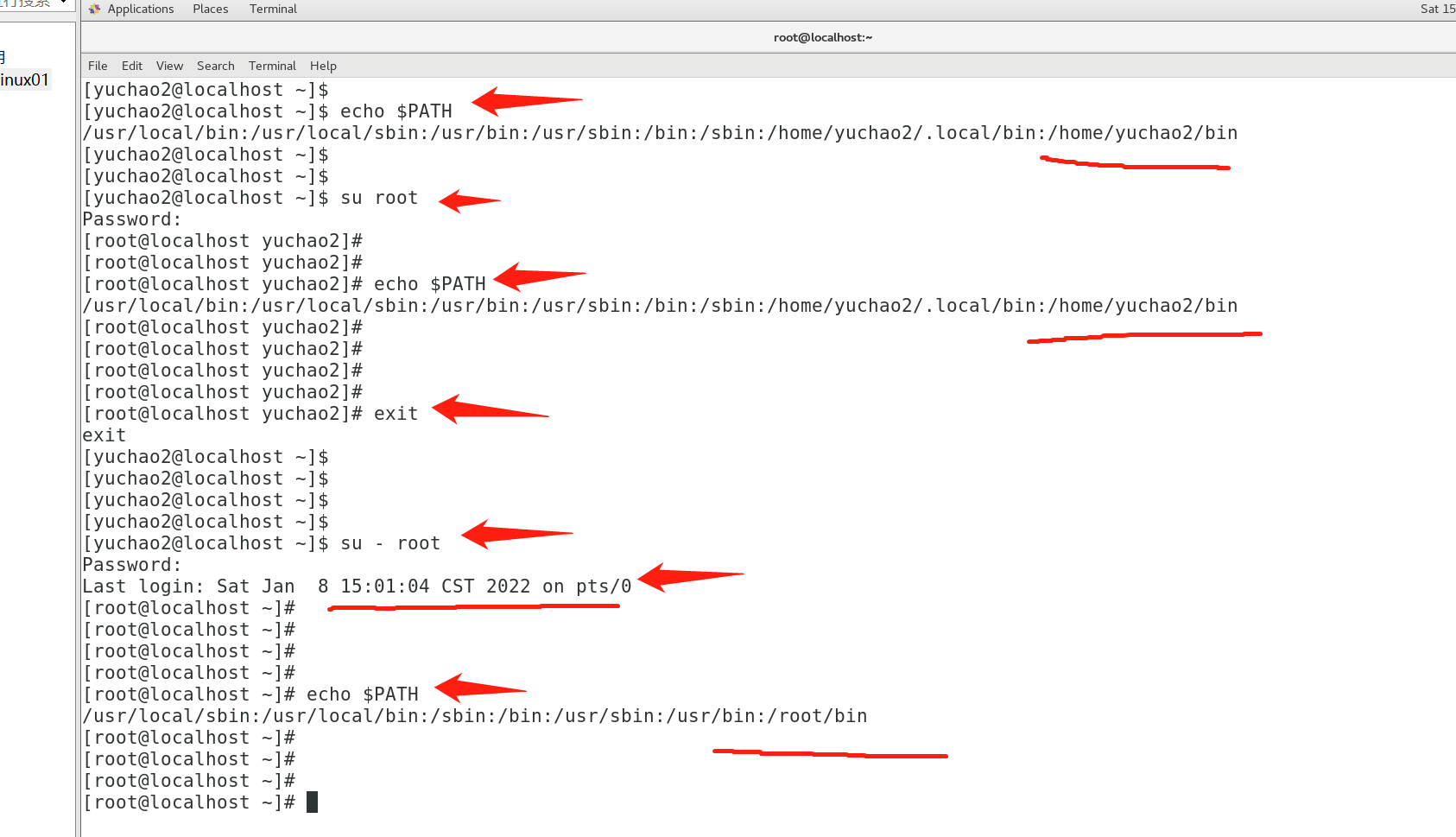This screenshot has height=837, width=1456.
Task: Click the /root/bin PATH output line
Action: pyautogui.click(x=475, y=716)
